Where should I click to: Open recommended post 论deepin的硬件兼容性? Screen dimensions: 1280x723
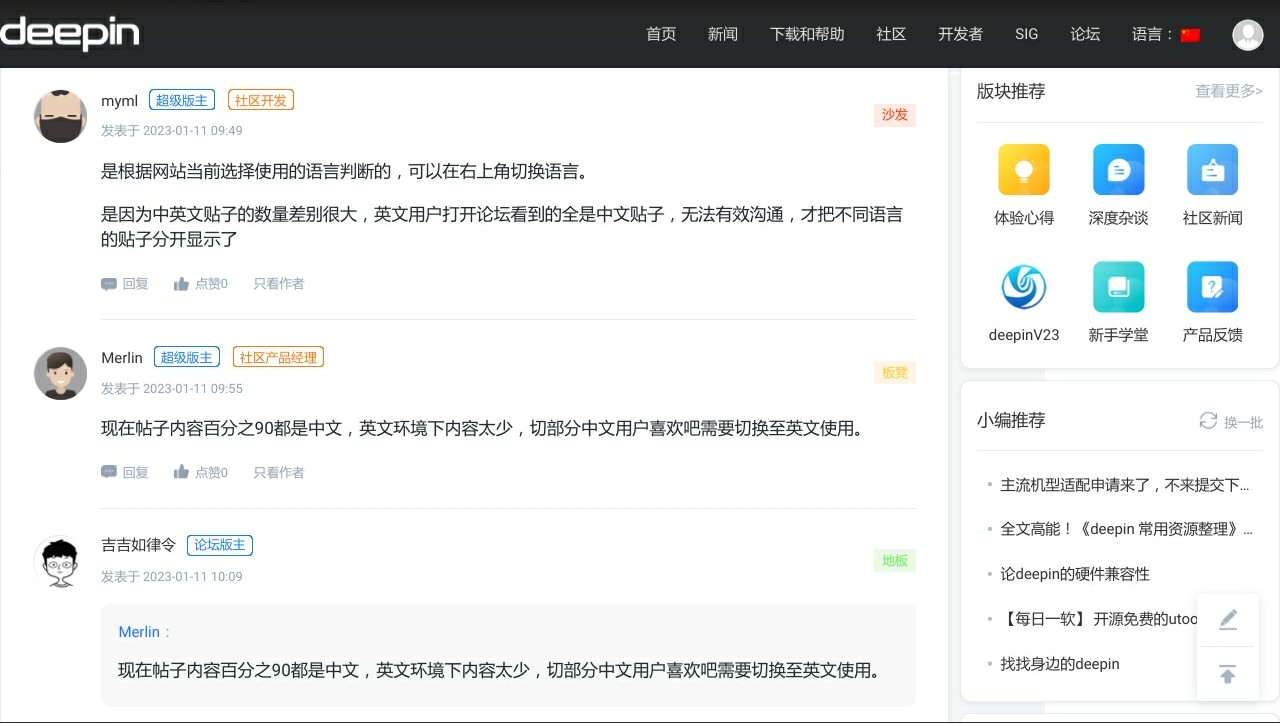point(1075,574)
